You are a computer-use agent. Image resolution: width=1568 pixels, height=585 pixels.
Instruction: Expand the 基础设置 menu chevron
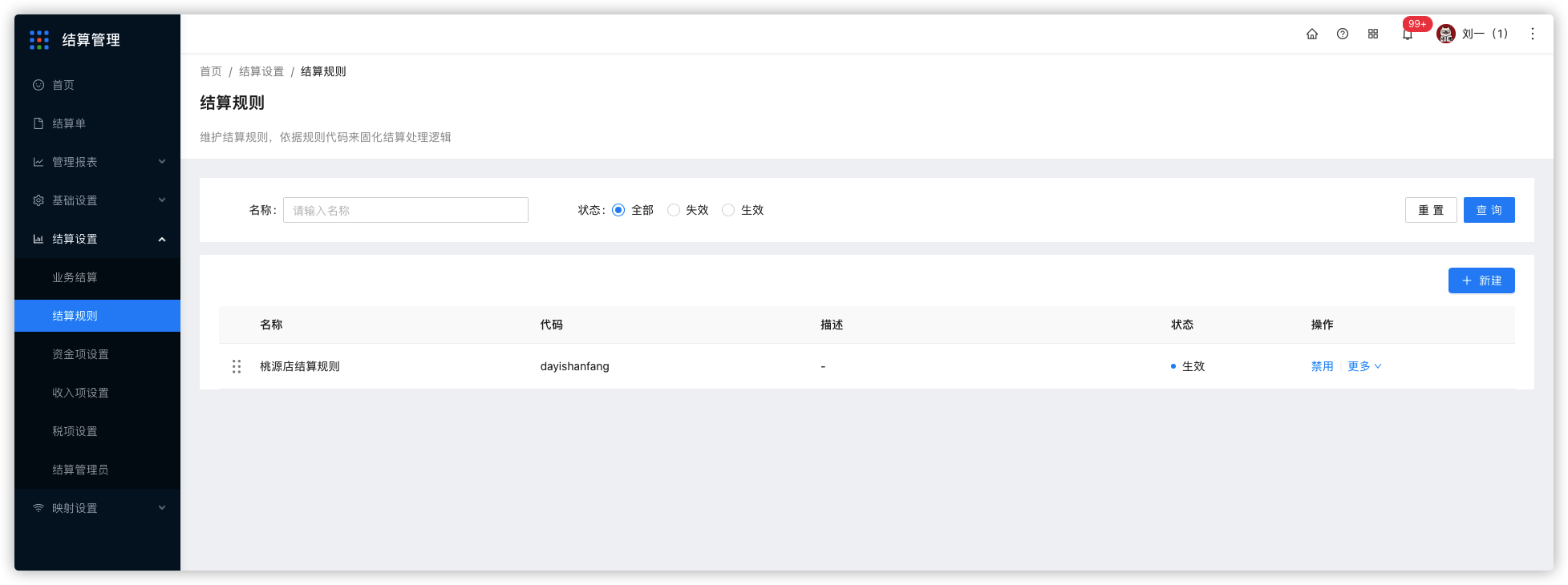(162, 200)
